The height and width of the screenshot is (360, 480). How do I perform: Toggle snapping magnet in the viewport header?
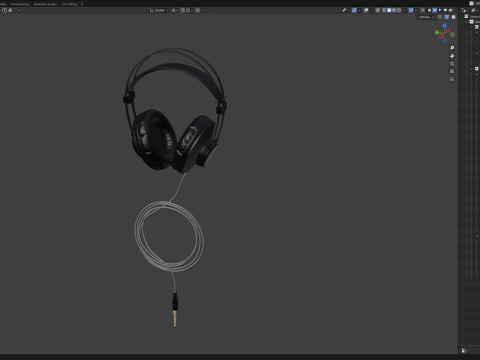[182, 10]
